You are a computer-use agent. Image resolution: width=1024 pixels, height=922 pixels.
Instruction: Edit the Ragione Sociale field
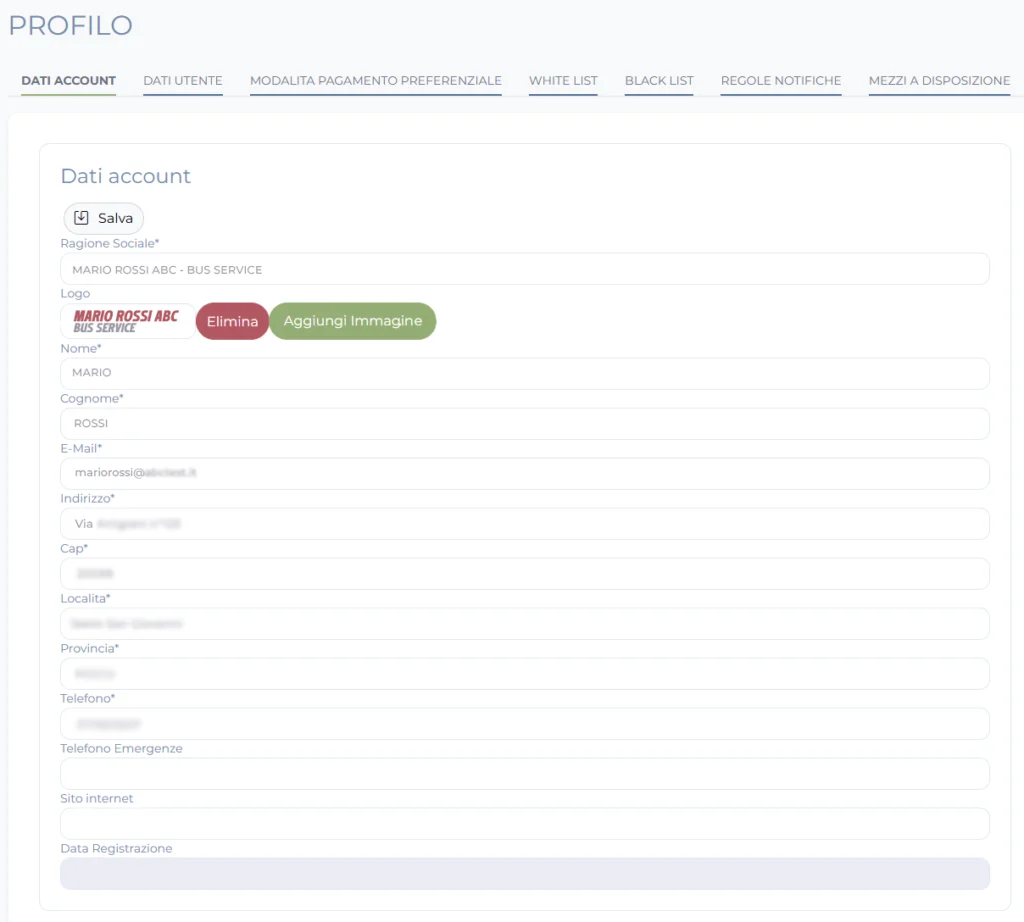pyautogui.click(x=525, y=269)
